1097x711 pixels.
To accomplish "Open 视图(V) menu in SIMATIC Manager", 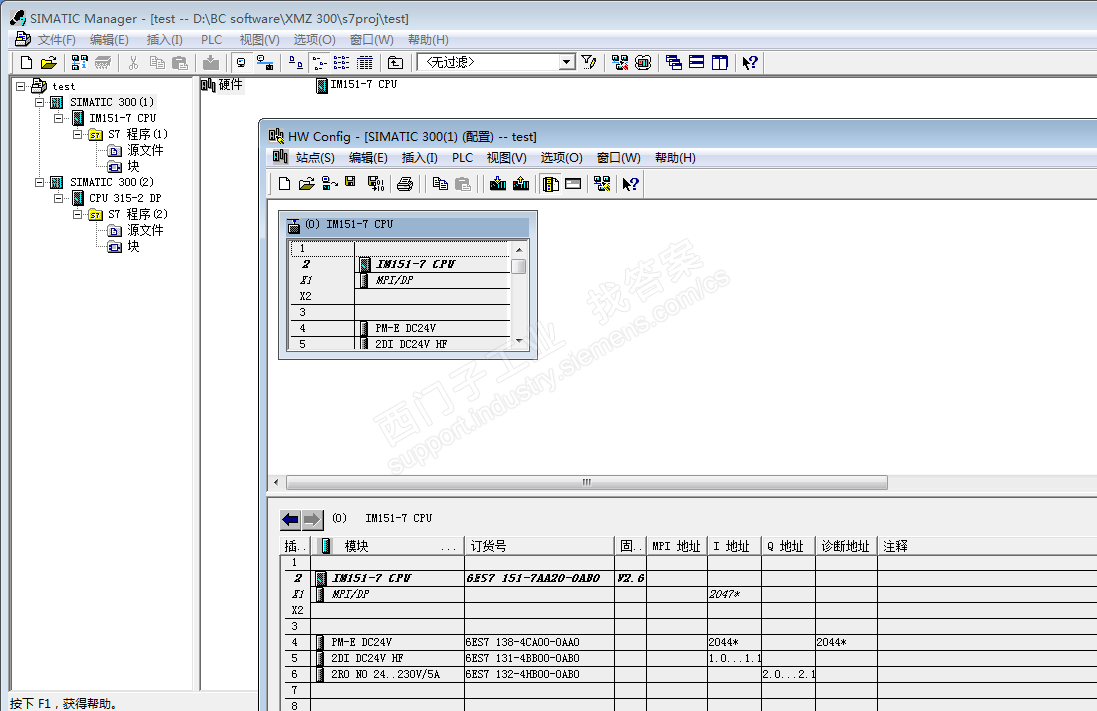I will pyautogui.click(x=259, y=40).
